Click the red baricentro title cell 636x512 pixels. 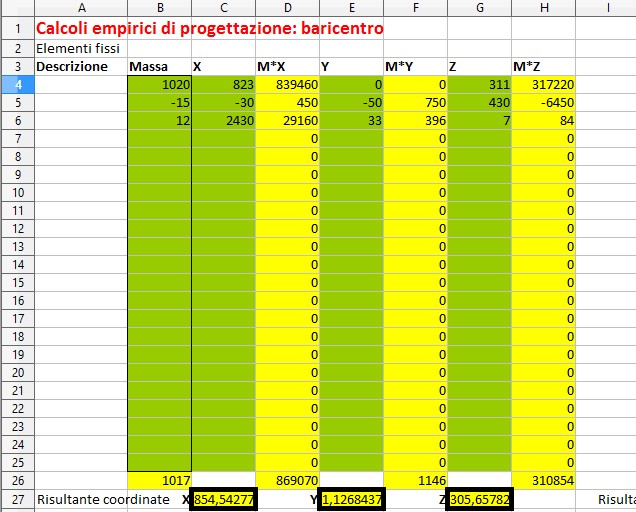click(209, 29)
